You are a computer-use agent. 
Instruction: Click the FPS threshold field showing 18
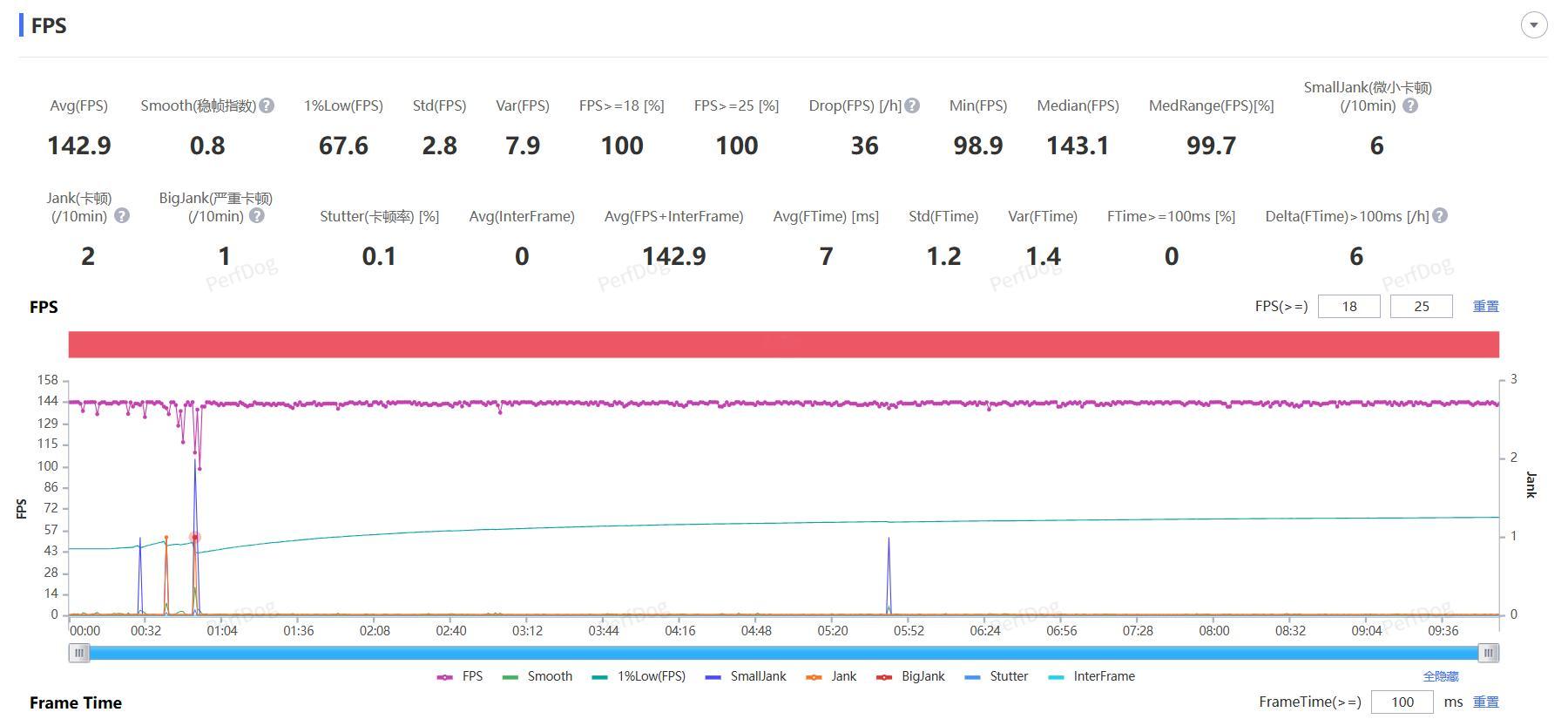coord(1349,307)
